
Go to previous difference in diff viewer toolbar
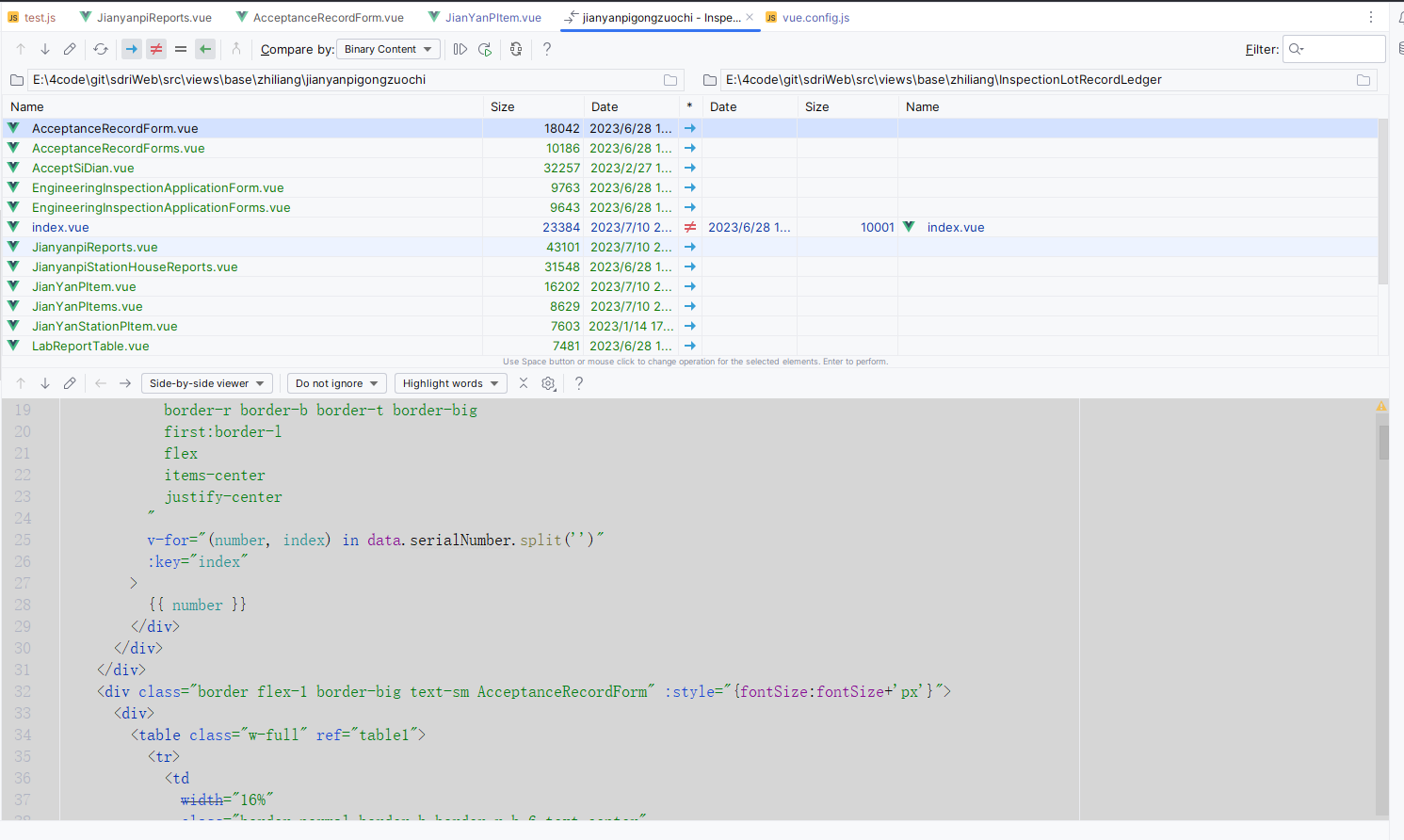(20, 383)
